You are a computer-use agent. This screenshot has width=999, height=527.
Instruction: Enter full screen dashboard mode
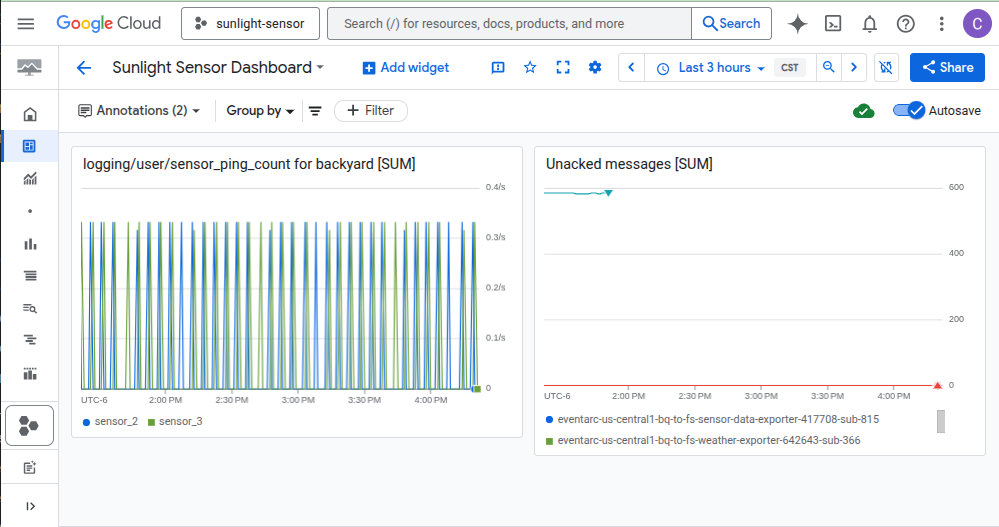(x=563, y=68)
